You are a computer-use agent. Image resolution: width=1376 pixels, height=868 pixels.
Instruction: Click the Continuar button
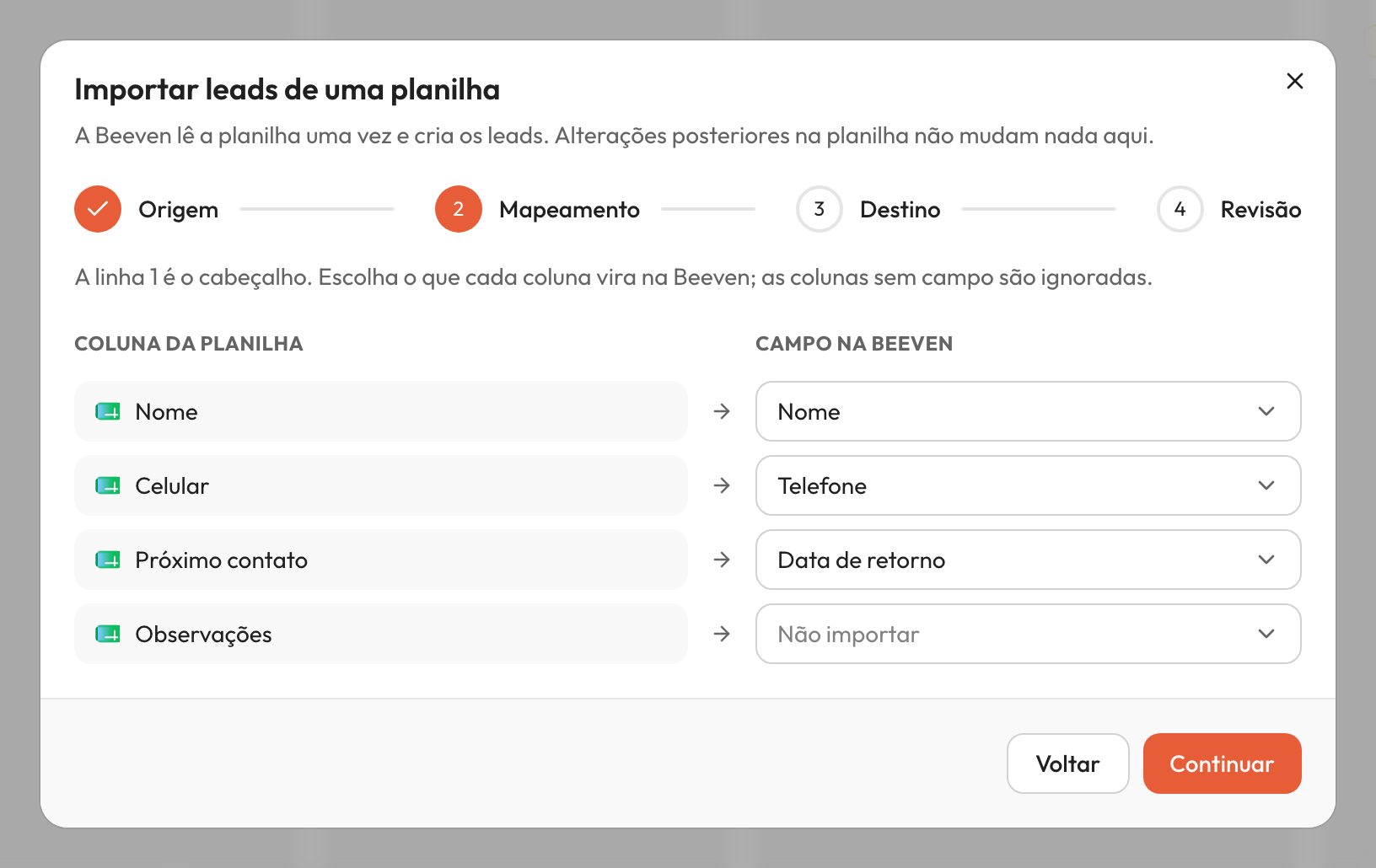click(1222, 764)
